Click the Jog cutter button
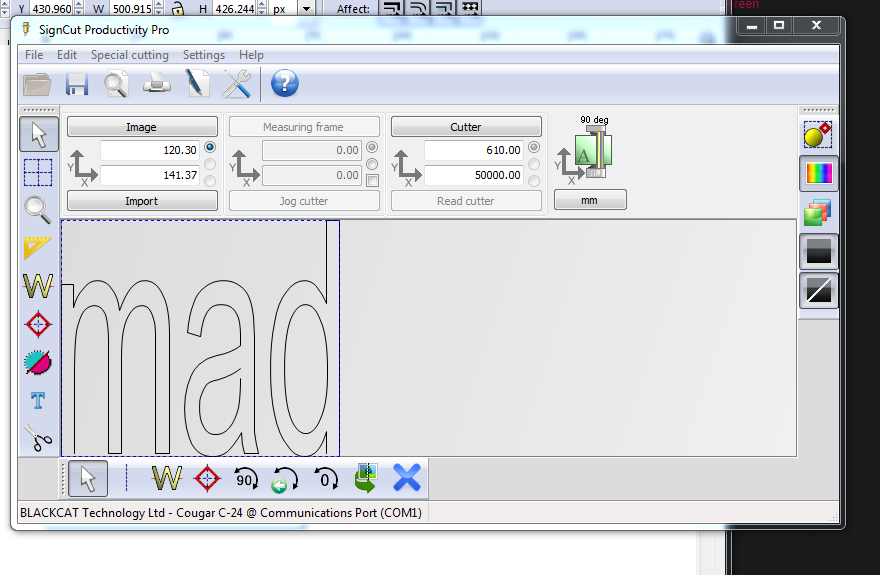 (304, 201)
